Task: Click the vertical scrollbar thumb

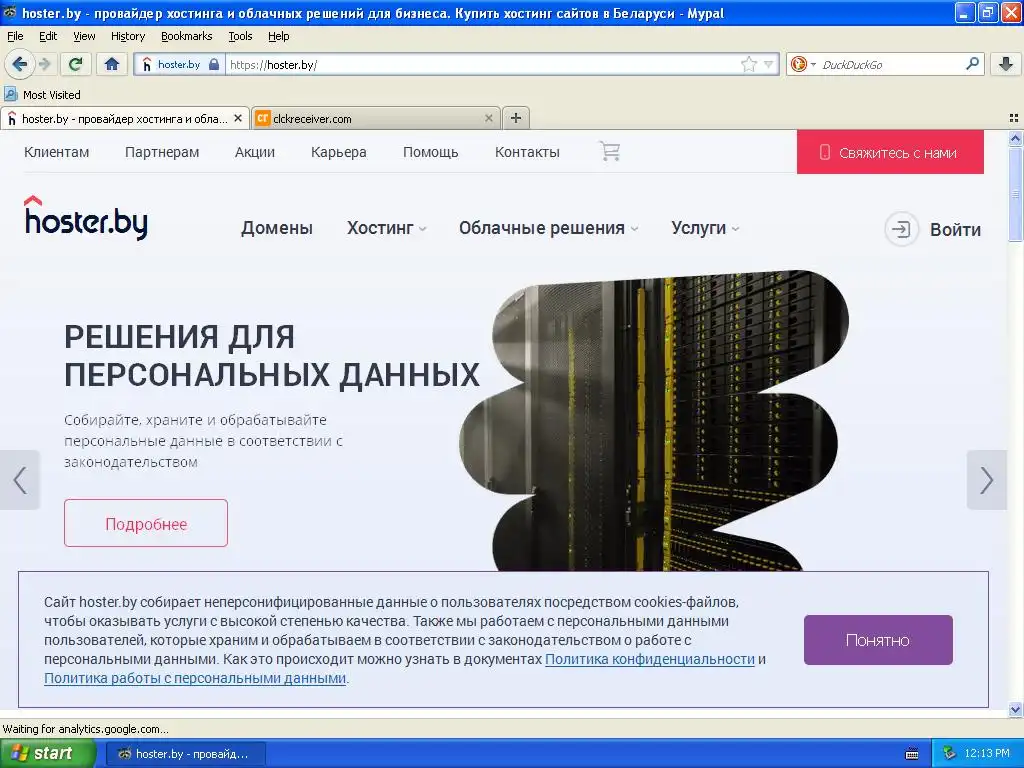Action: click(1015, 194)
